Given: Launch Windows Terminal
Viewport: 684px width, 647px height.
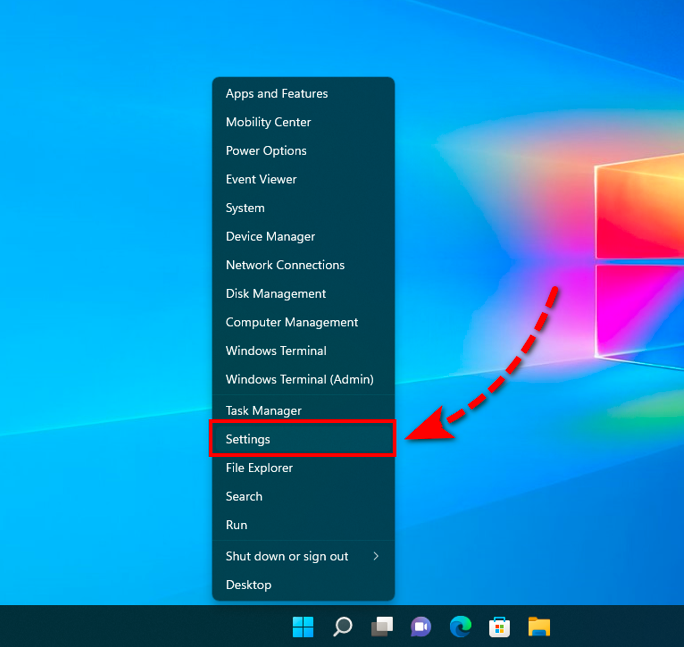Looking at the screenshot, I should (303, 350).
